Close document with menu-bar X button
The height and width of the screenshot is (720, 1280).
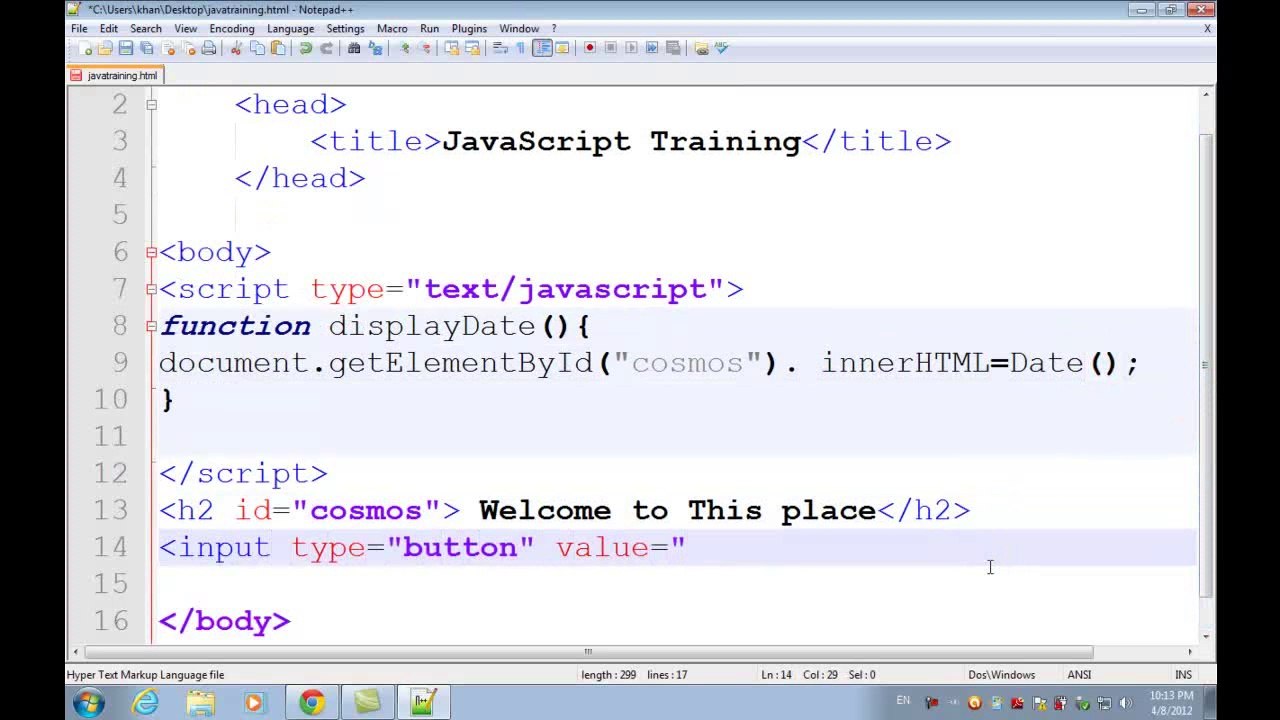point(1207,29)
